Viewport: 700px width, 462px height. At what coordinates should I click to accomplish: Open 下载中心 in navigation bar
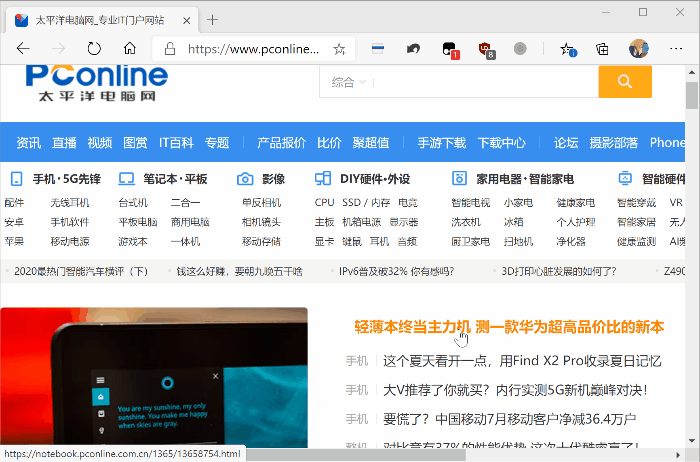[x=501, y=142]
